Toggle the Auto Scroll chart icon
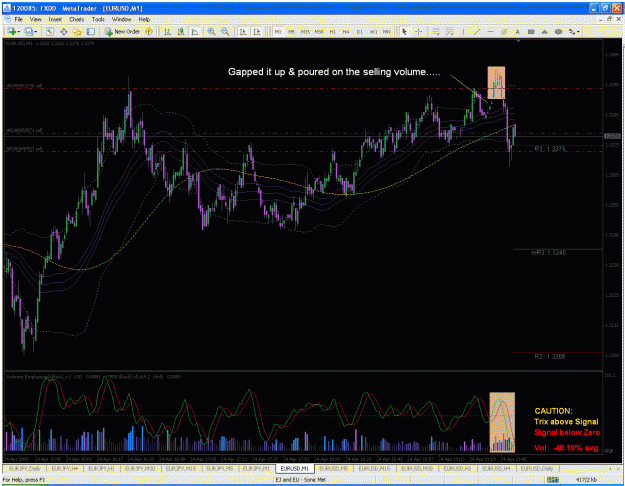Viewport: 625px width, 486px height. [242, 31]
